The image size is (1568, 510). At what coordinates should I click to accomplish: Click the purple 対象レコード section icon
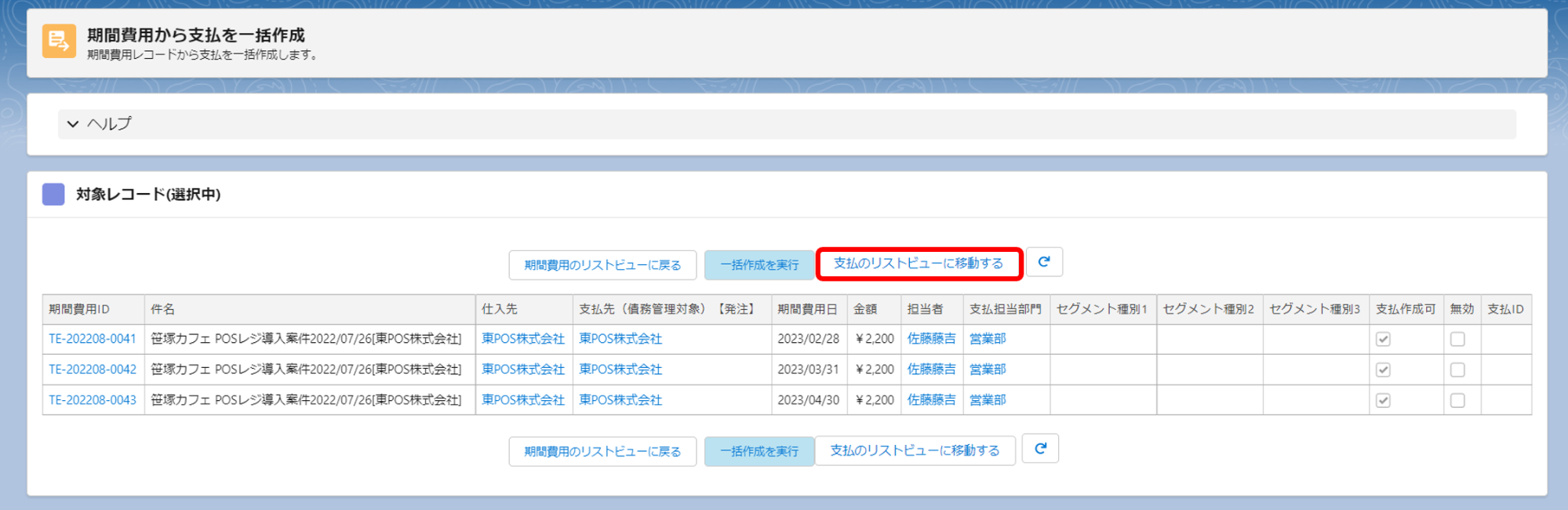pos(53,194)
